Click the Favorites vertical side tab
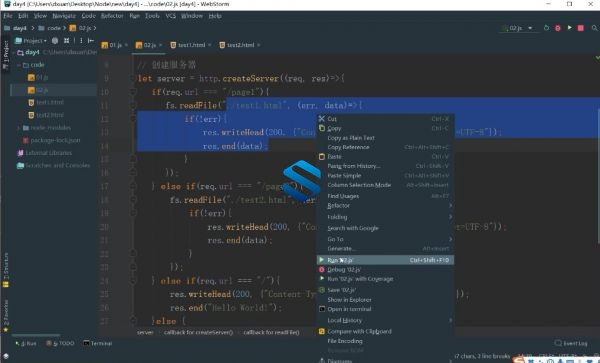The width and height of the screenshot is (600, 363). (5, 316)
